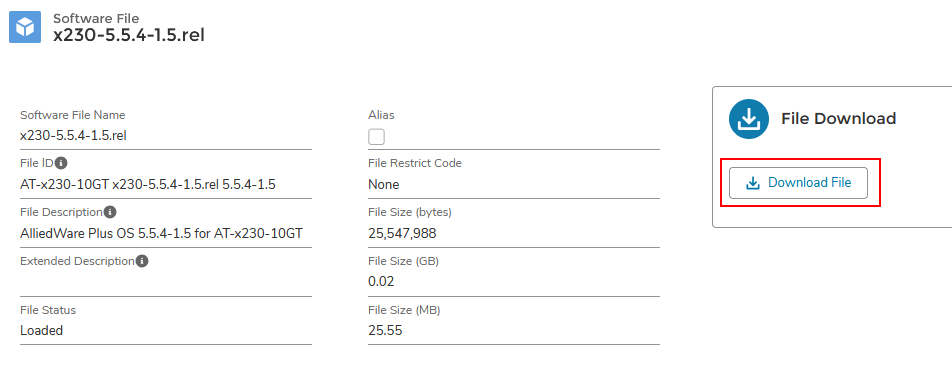The image size is (952, 371).
Task: Toggle the Alias checkbox
Action: 376,137
